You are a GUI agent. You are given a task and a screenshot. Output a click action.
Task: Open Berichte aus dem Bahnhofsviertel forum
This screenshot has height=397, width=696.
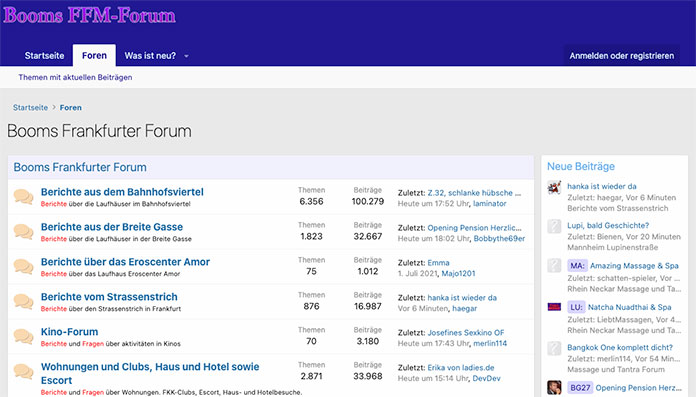[x=122, y=192]
